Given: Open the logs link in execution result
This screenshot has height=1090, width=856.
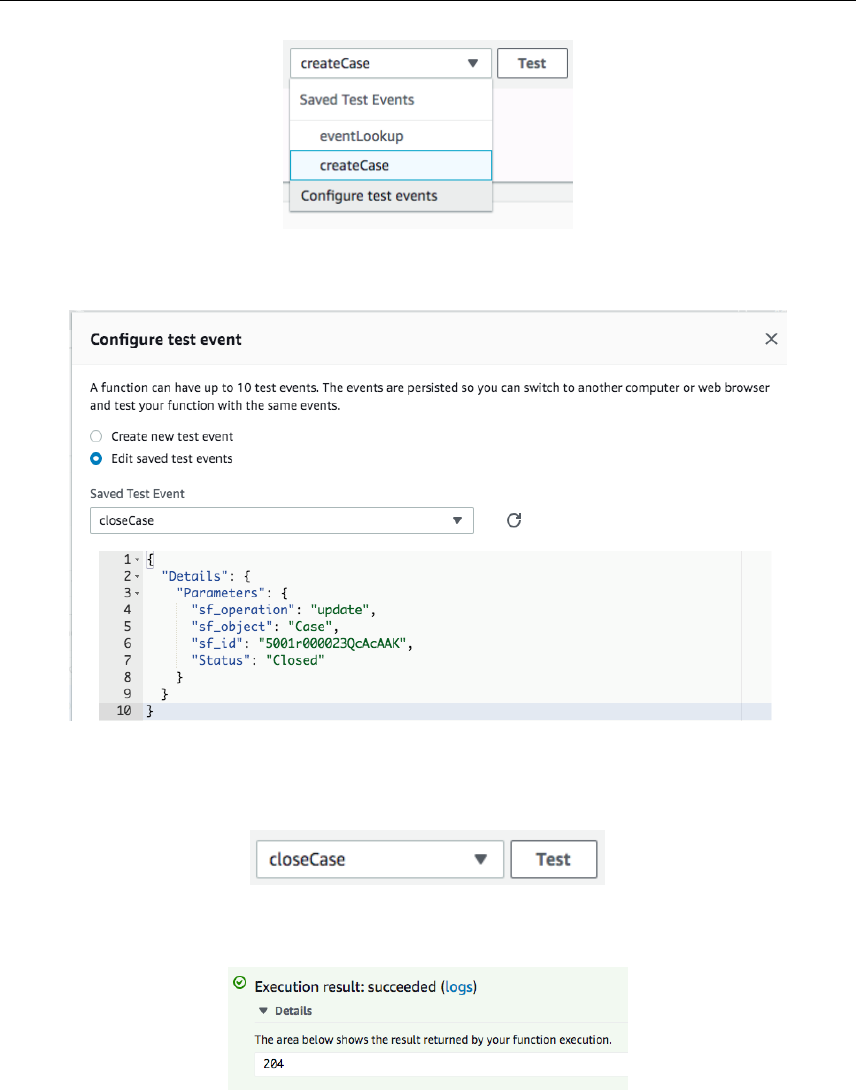Looking at the screenshot, I should 459,987.
